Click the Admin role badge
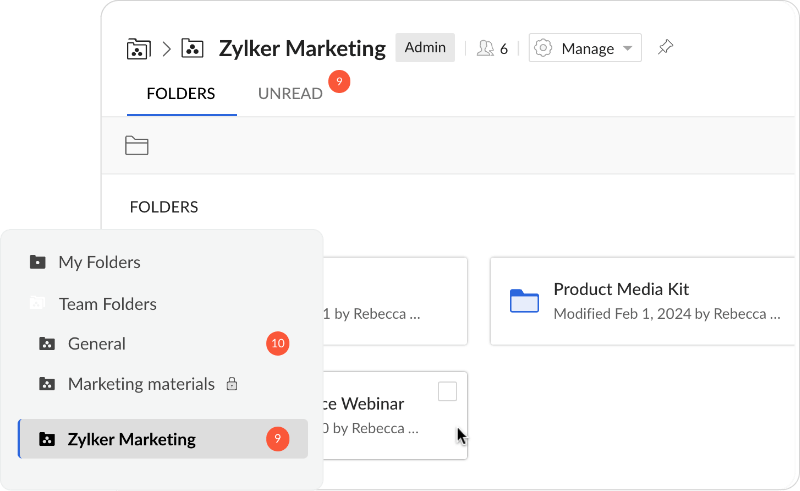This screenshot has height=491, width=800. coord(425,47)
